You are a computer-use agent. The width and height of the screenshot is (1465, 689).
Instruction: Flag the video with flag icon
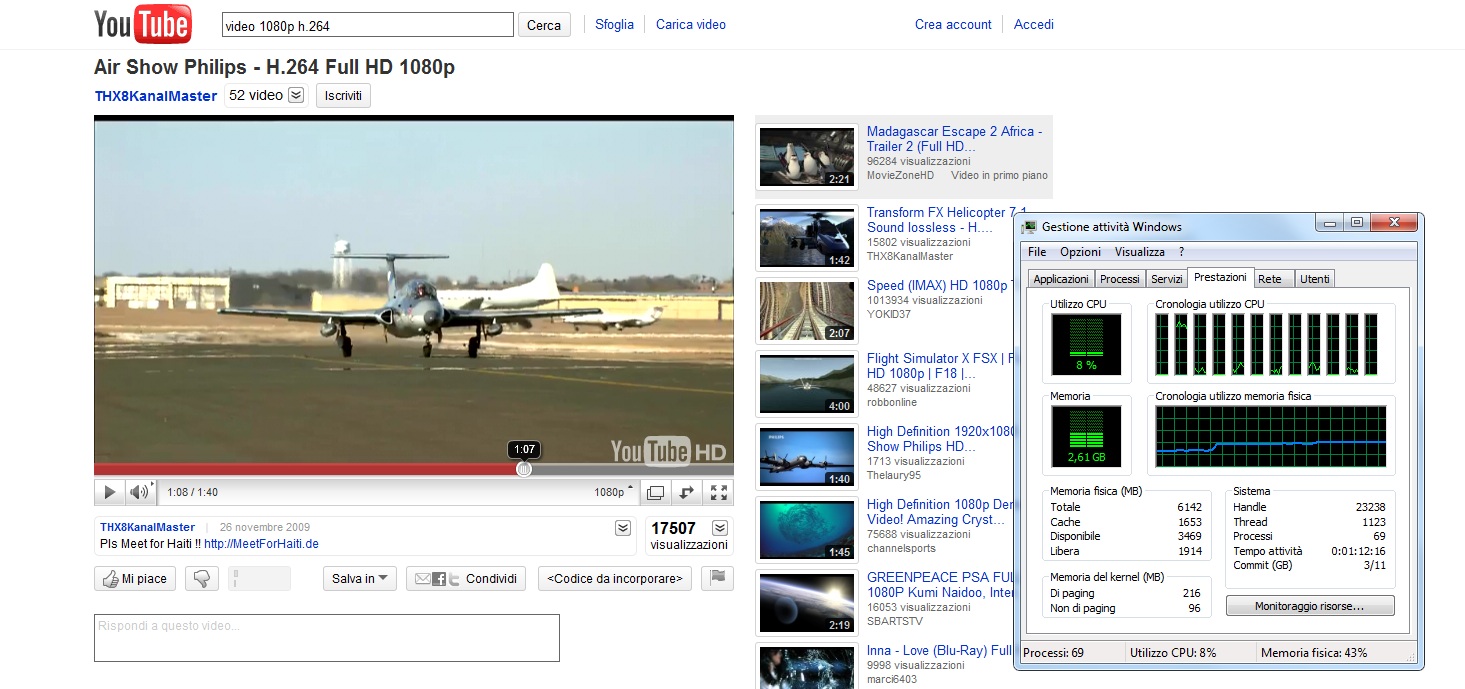(x=717, y=578)
